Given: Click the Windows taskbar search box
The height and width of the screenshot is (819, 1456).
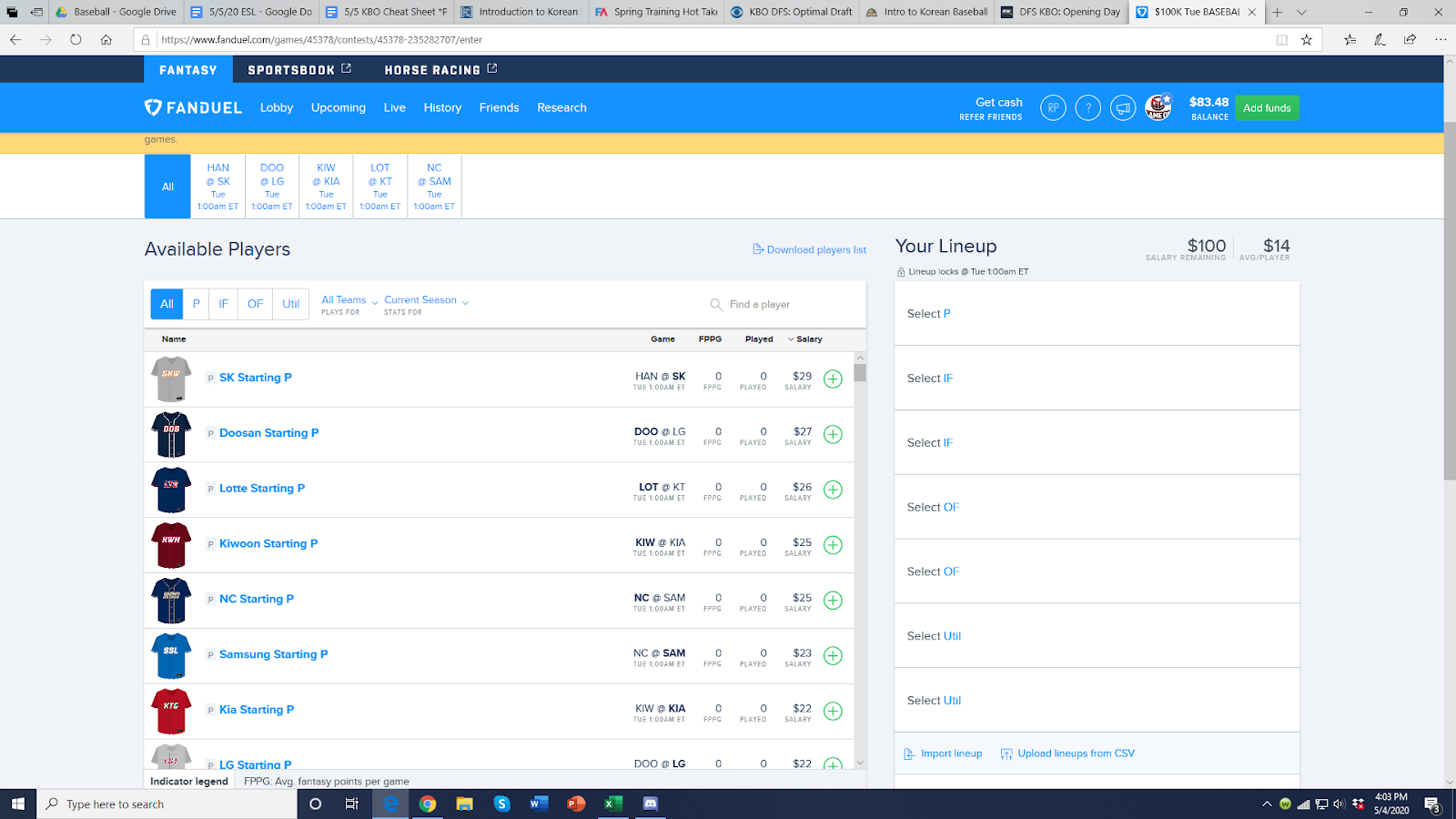Looking at the screenshot, I should coord(167,804).
